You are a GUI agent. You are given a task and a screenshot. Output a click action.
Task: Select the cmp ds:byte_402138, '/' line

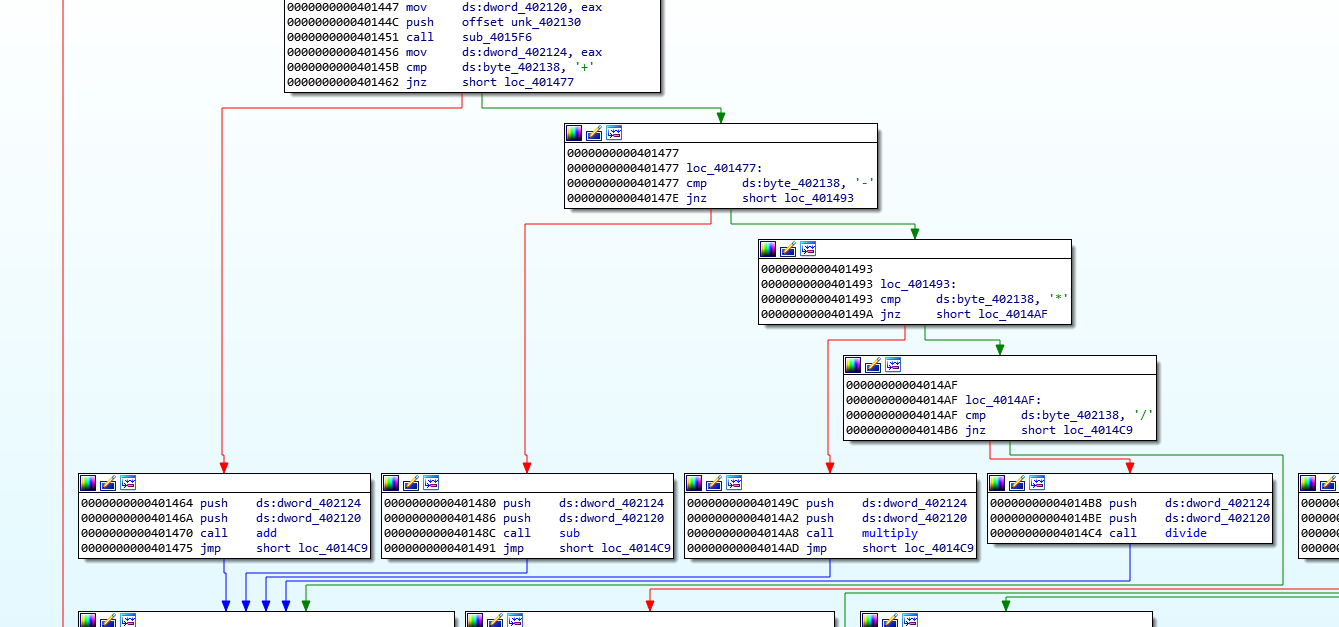(999, 415)
